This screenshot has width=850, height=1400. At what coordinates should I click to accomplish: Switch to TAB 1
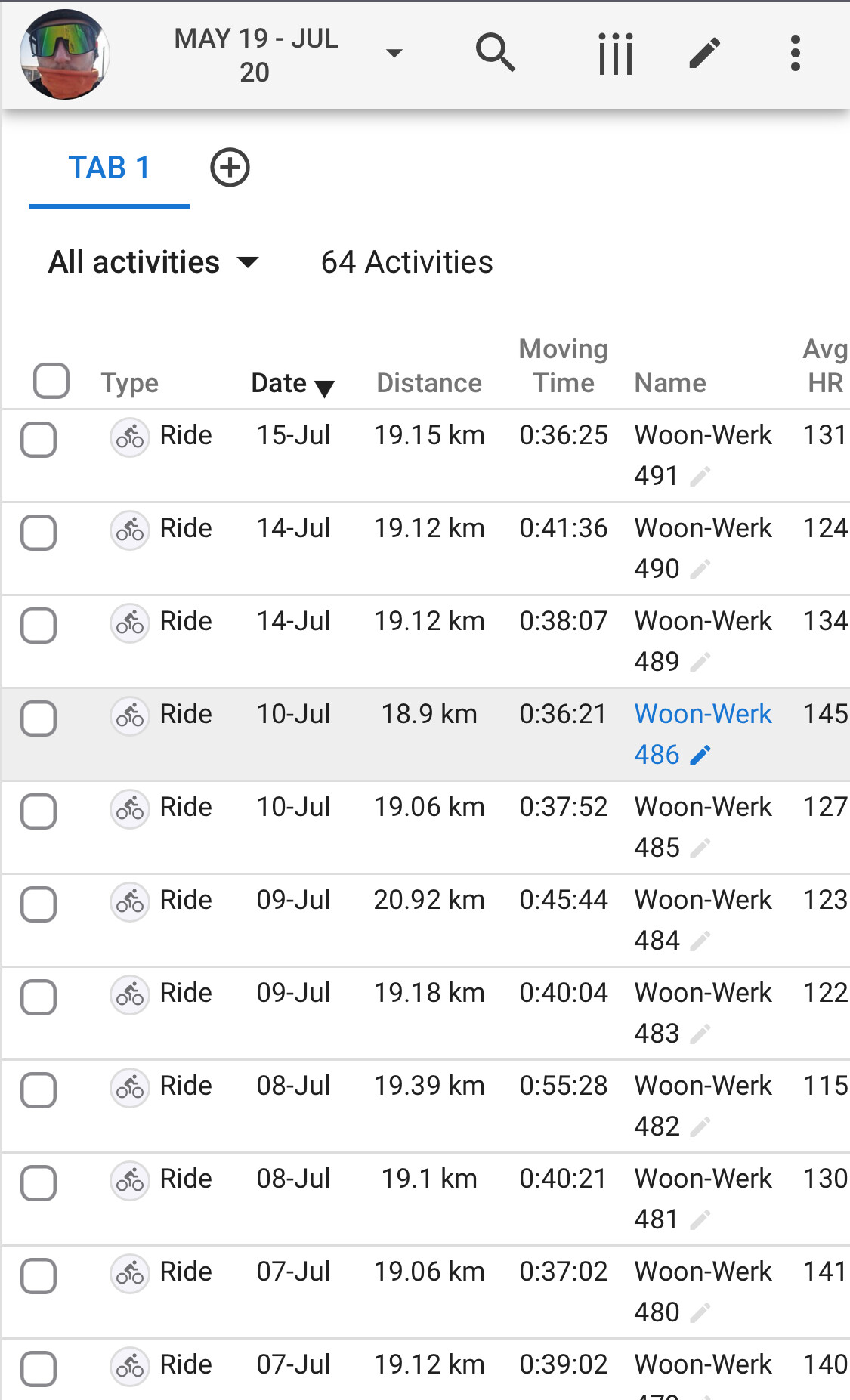[110, 168]
